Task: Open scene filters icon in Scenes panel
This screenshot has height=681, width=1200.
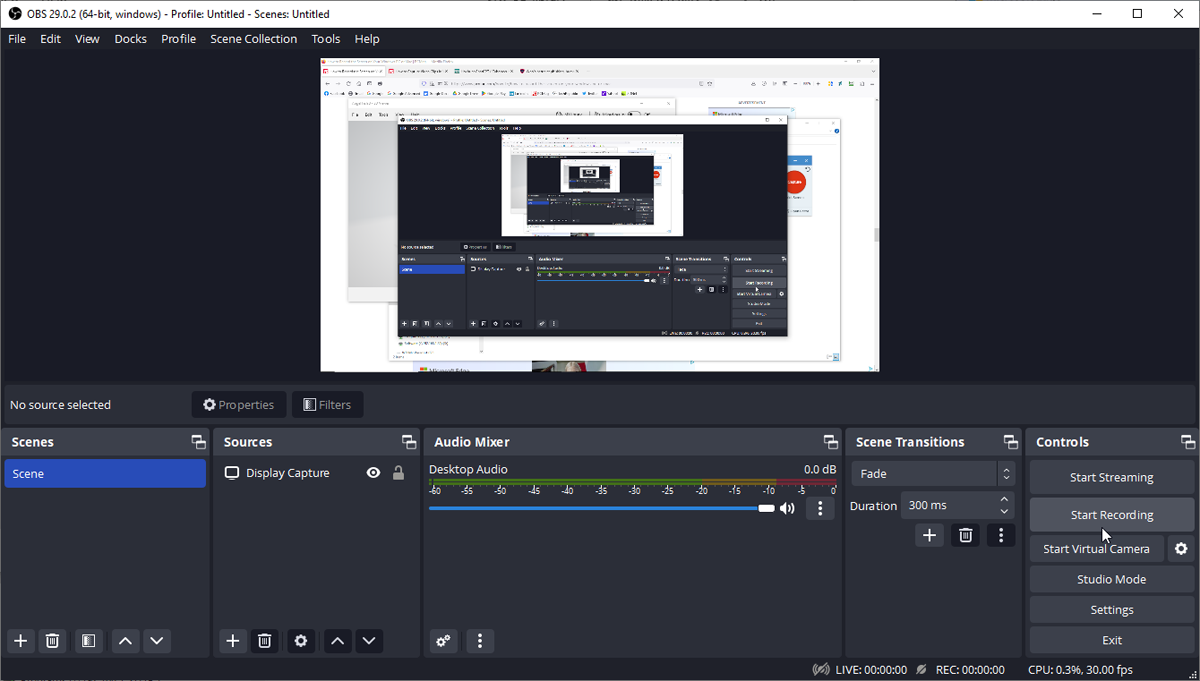Action: coord(89,641)
